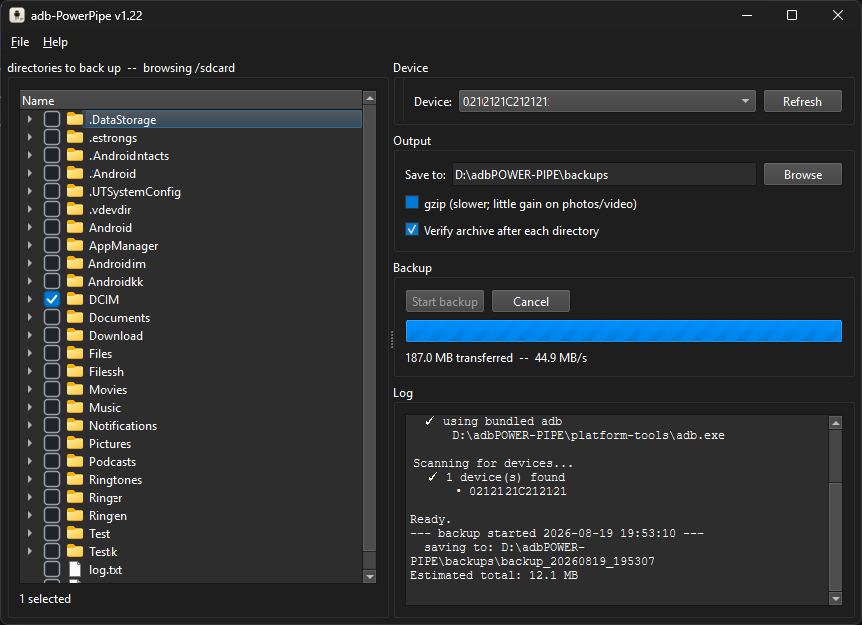Click the Download folder icon

pyautogui.click(x=75, y=335)
